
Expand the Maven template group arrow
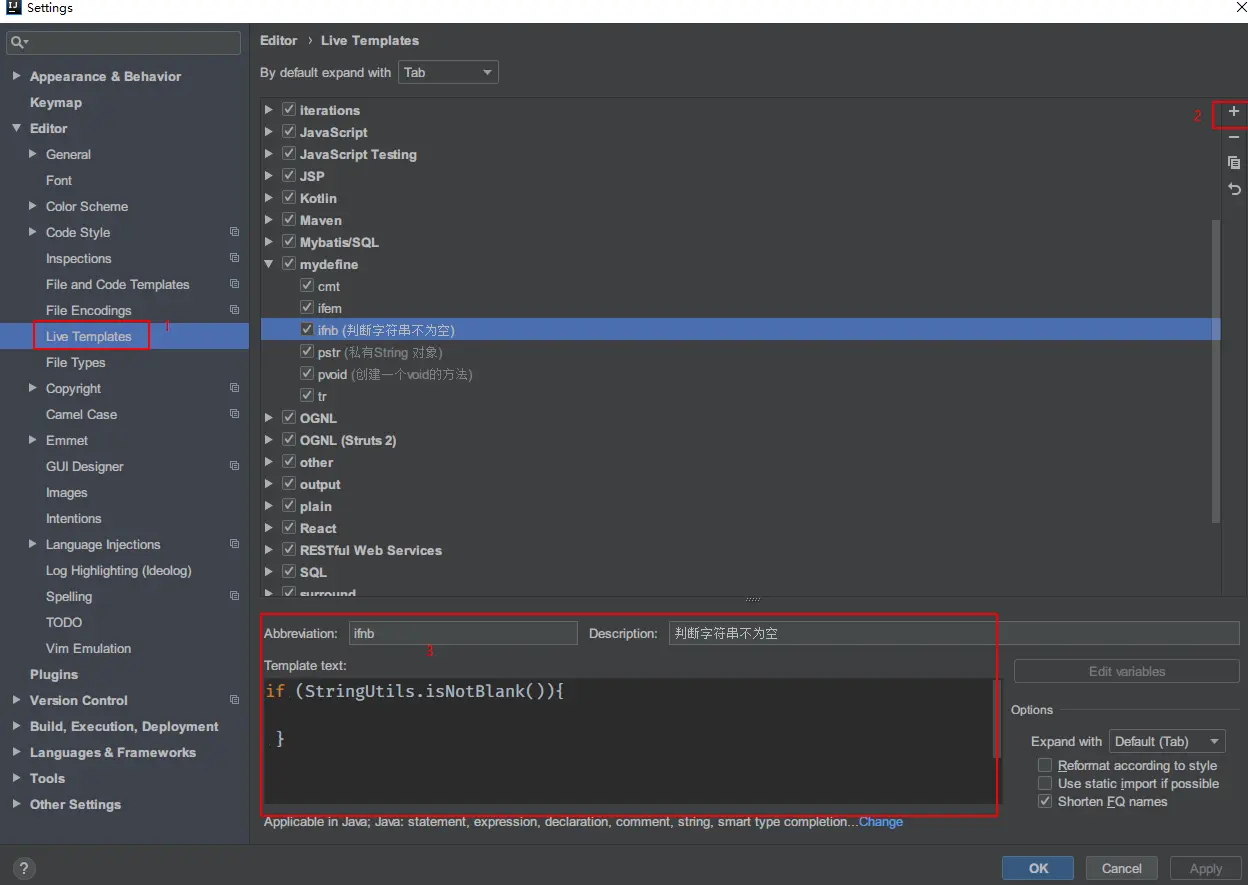coord(269,220)
